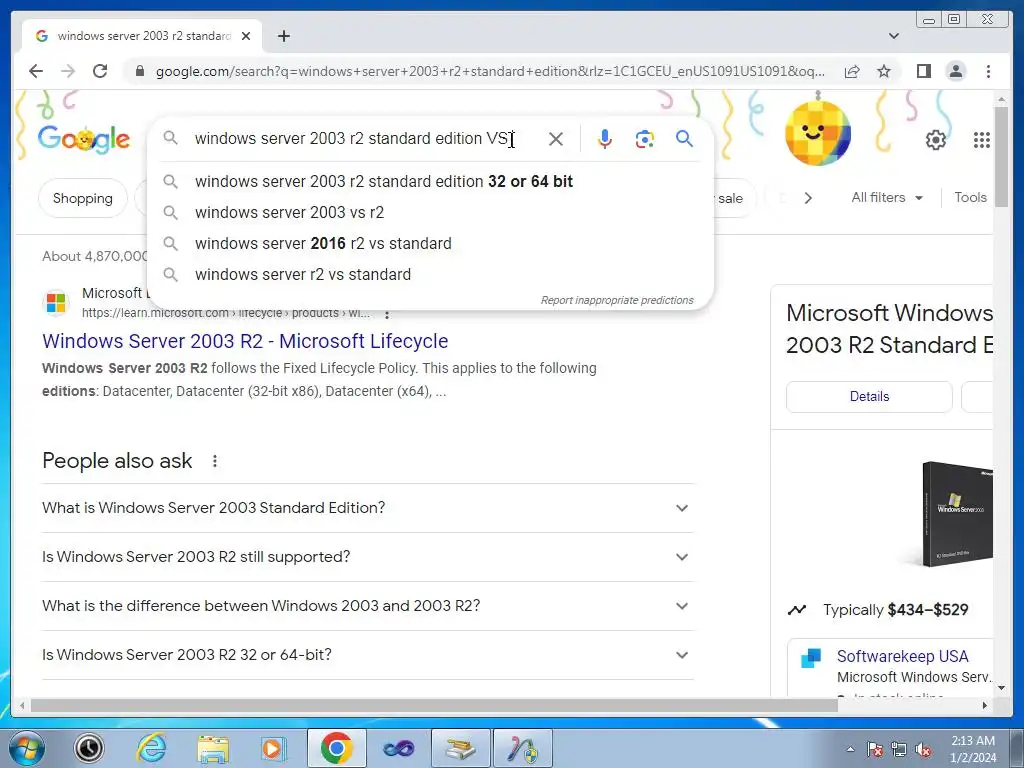The image size is (1024, 768).
Task: Open 'Windows Server 2003 R2 - Microsoft Lifecycle' result
Action: click(x=245, y=341)
